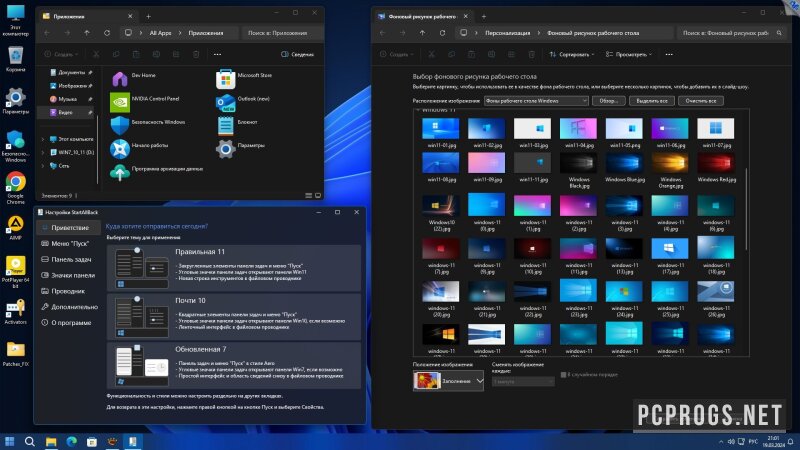Image resolution: width=800 pixels, height=450 pixels.
Task: Click Google Chrome desktop icon
Action: click(x=15, y=187)
